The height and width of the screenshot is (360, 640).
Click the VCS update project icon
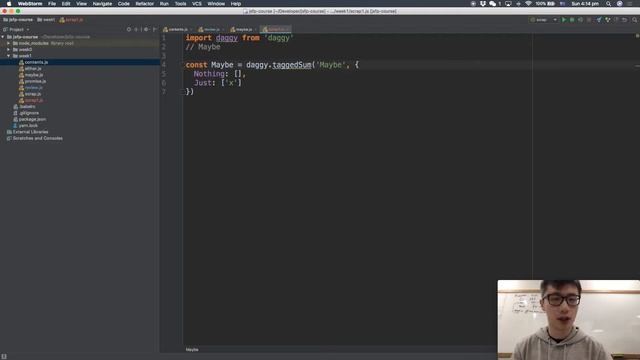point(599,20)
